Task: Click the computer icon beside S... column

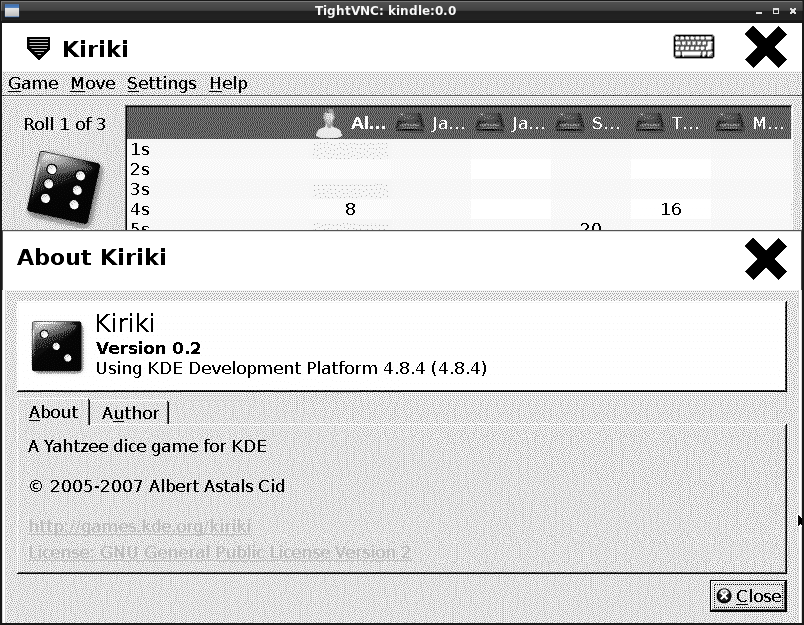Action: [569, 123]
